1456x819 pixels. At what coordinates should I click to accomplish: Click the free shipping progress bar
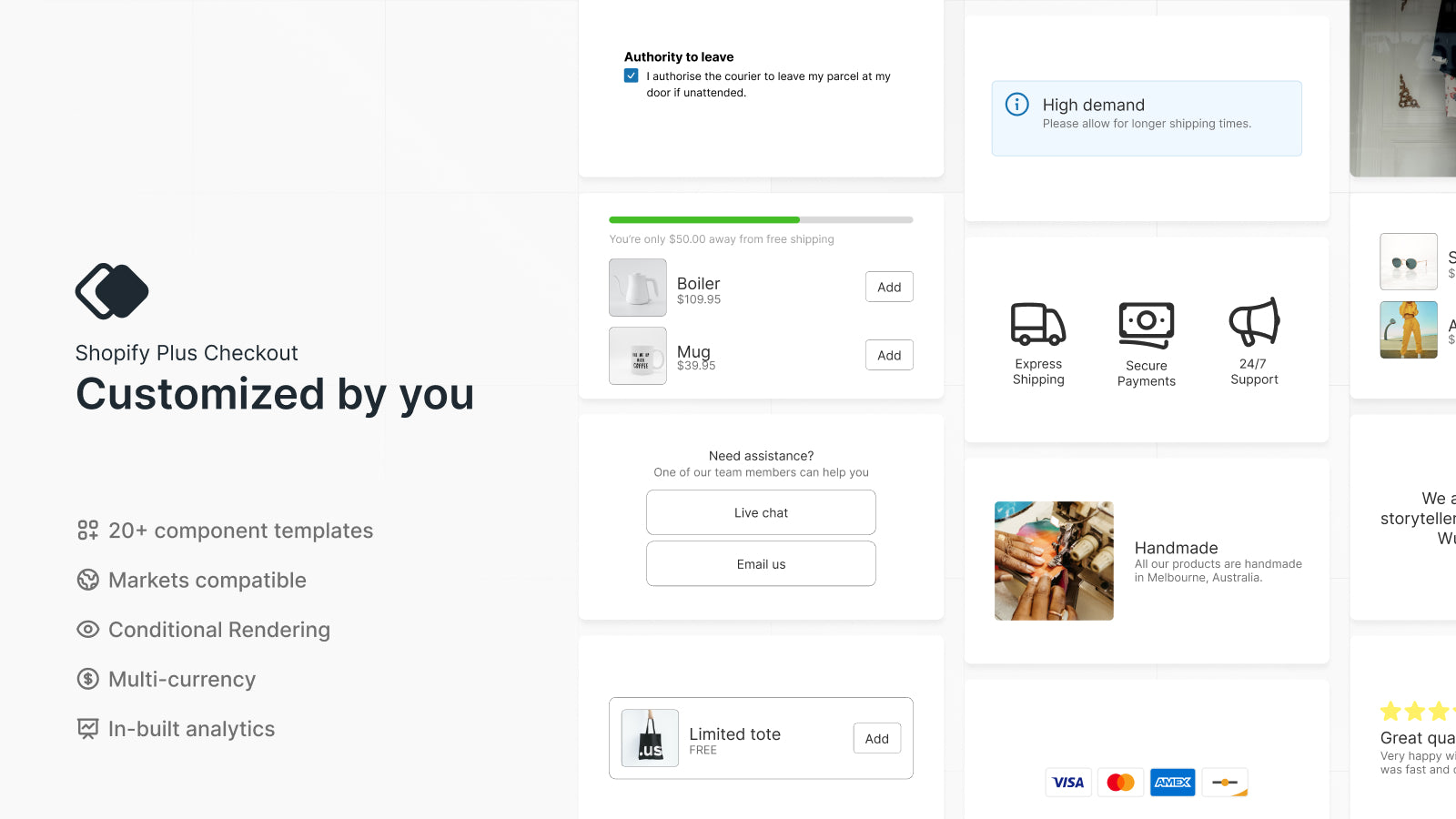761,219
